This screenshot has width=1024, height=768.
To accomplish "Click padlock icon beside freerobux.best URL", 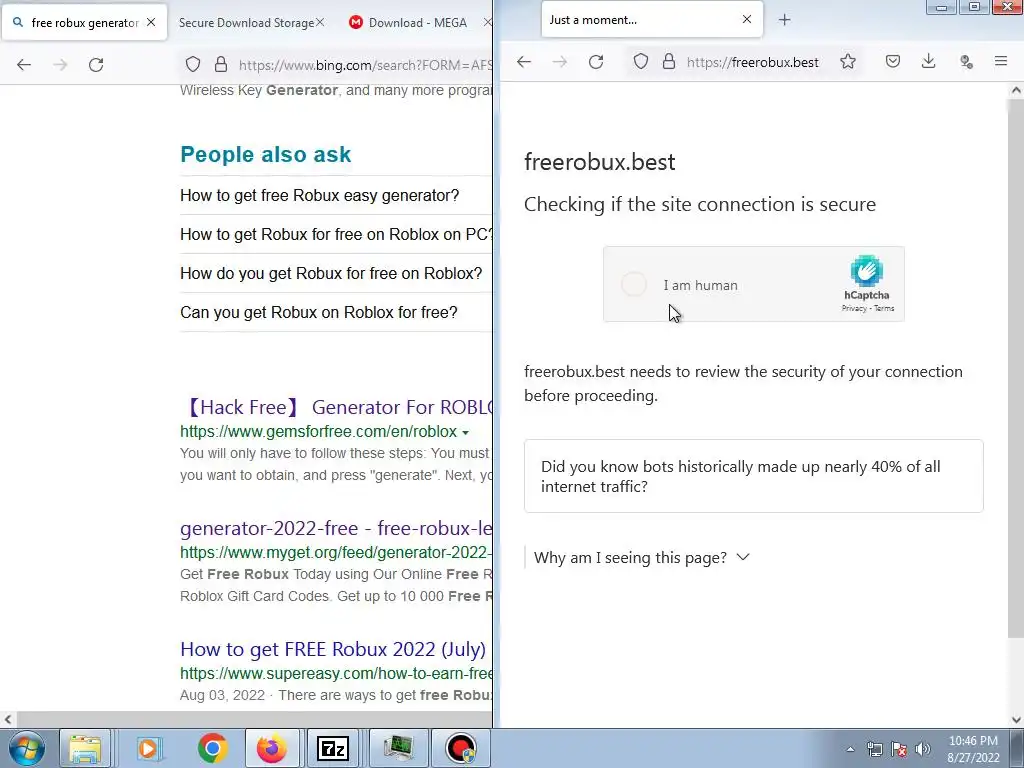I will [669, 62].
